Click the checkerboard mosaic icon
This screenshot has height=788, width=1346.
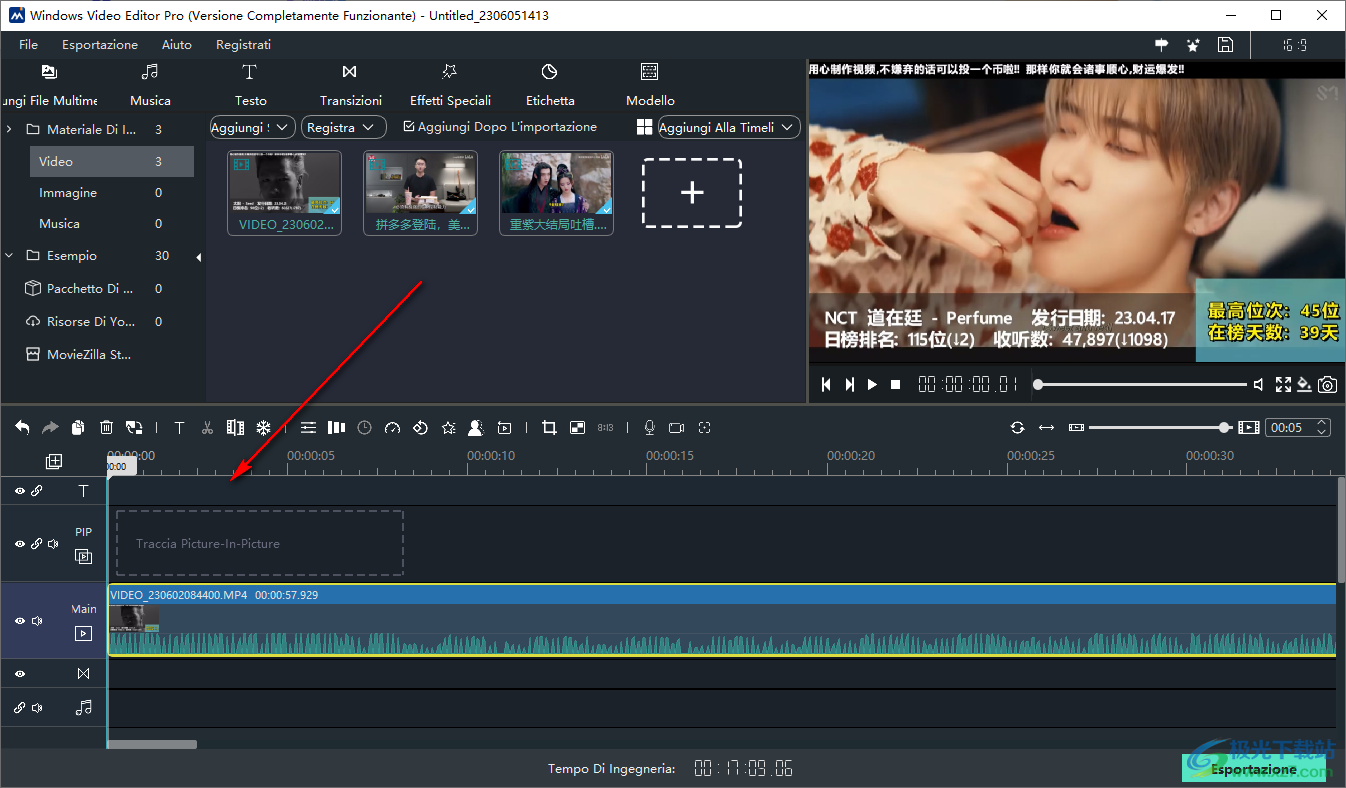click(577, 427)
